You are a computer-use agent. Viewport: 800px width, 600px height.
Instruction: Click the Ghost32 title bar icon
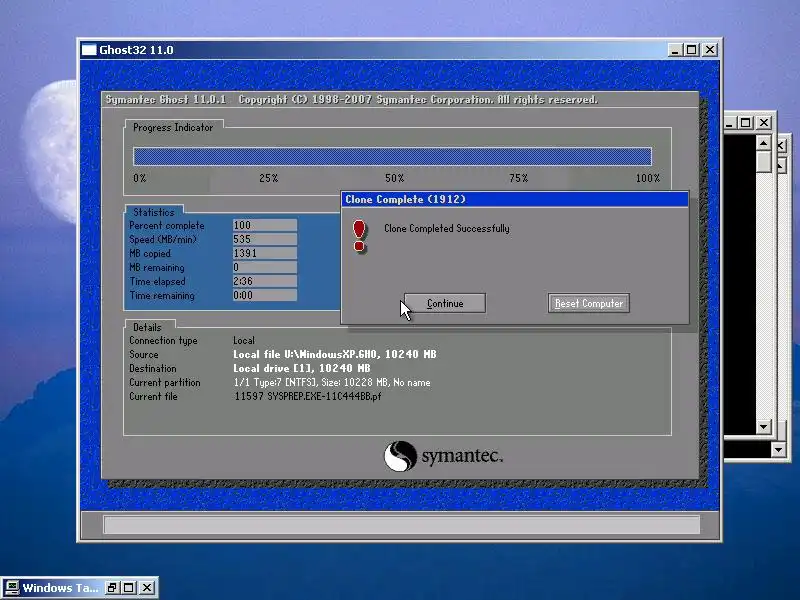[x=89, y=50]
